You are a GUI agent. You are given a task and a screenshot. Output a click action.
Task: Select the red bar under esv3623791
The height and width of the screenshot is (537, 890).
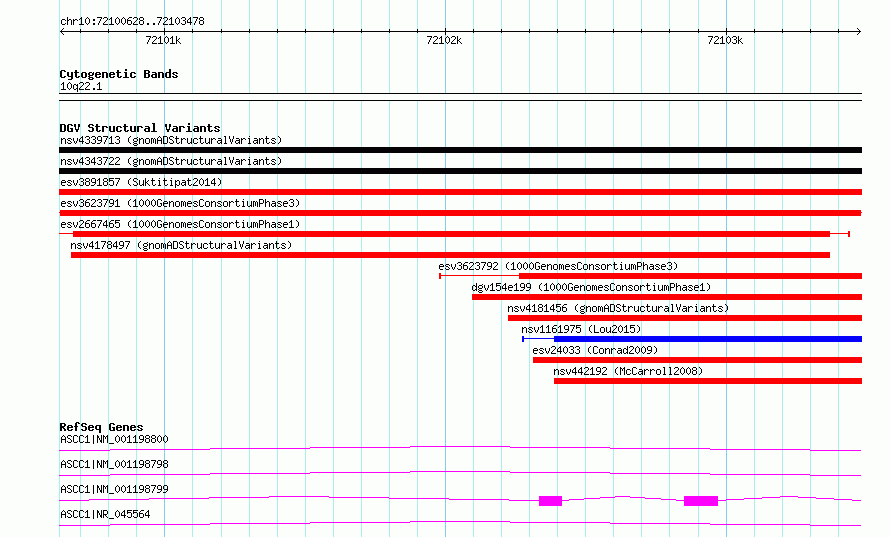point(460,213)
